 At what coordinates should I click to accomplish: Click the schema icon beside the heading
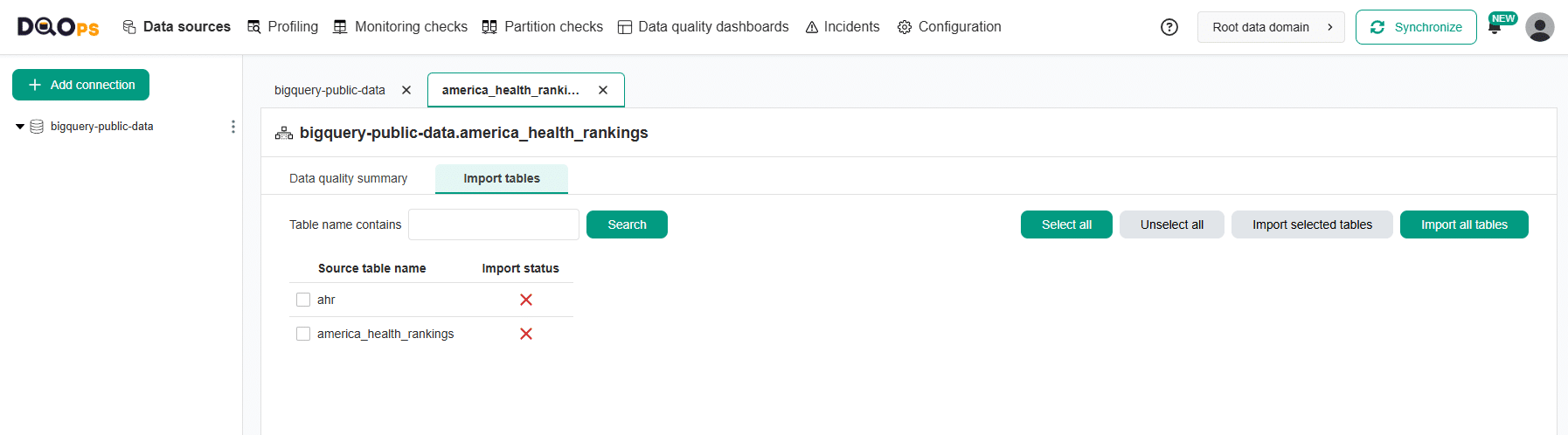(x=284, y=133)
